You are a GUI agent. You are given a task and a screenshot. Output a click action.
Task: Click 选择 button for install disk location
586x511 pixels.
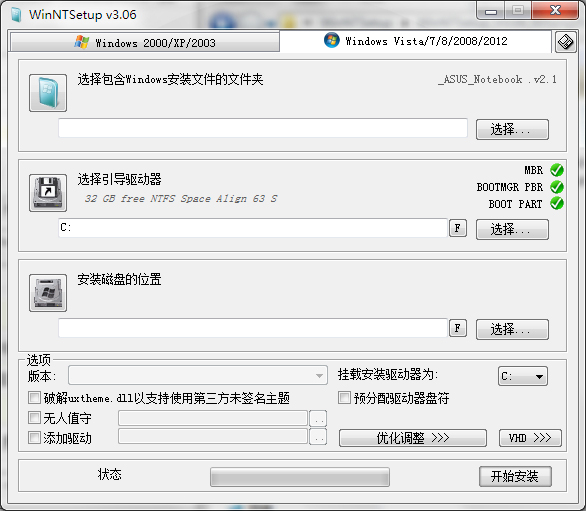point(512,329)
